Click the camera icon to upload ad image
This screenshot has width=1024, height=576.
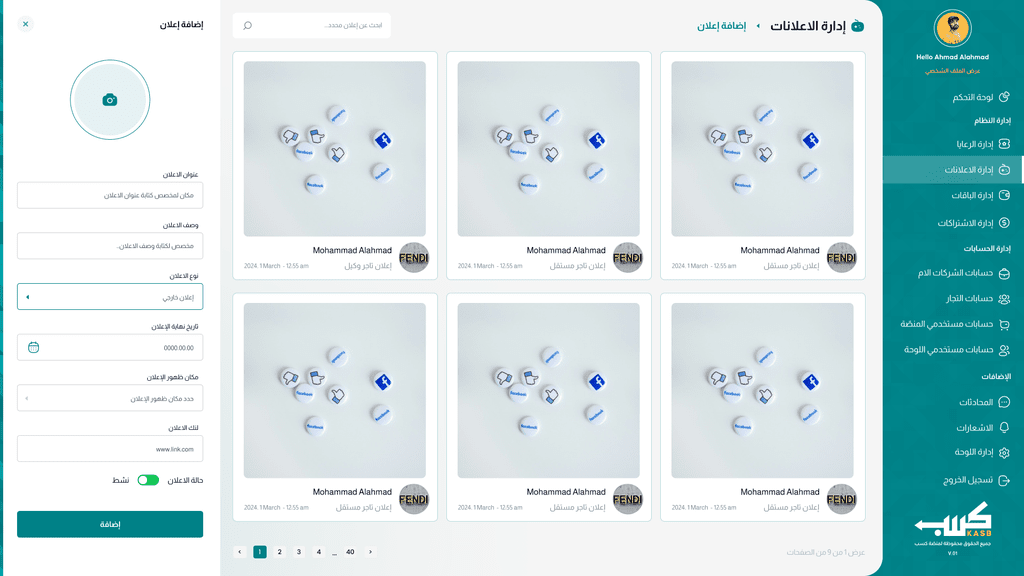click(x=110, y=100)
